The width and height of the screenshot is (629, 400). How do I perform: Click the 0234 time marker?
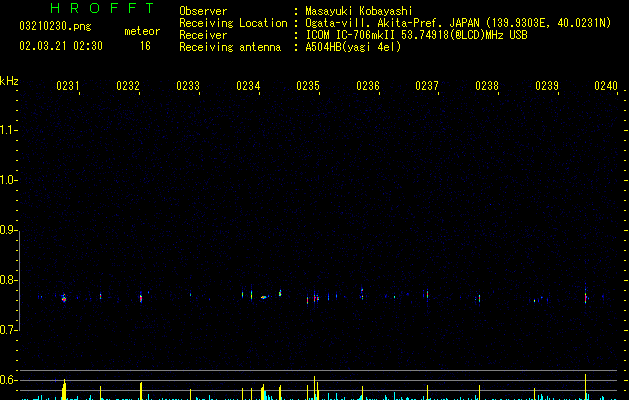[248, 86]
